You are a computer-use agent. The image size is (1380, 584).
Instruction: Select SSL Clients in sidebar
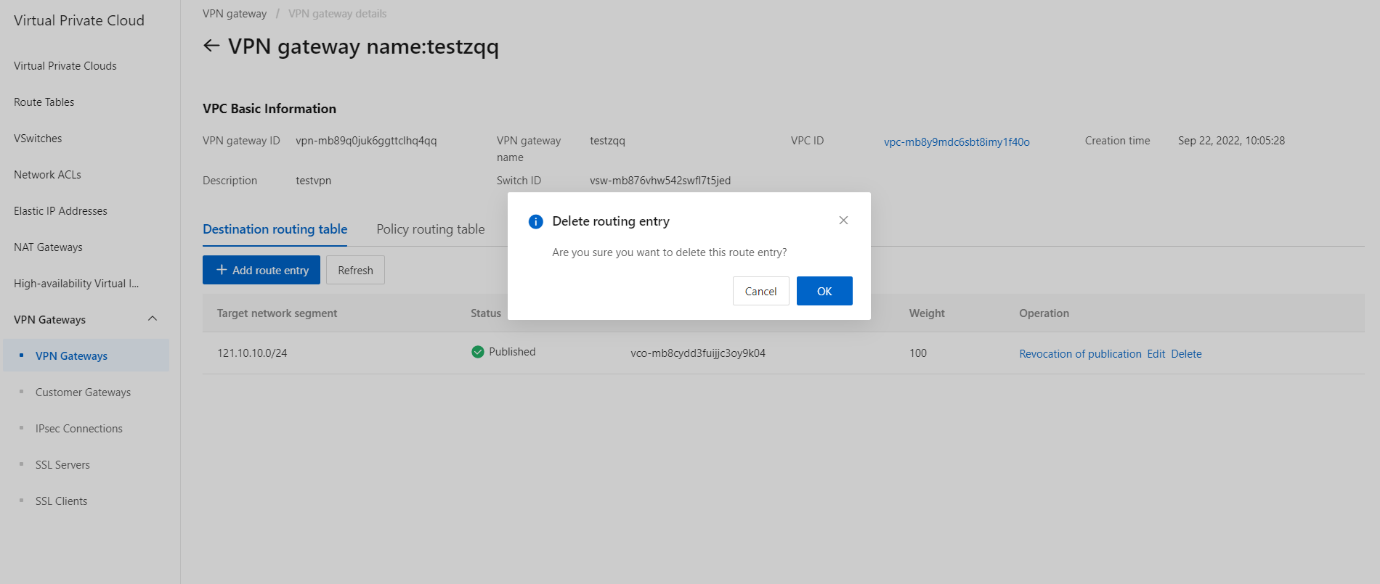point(61,501)
